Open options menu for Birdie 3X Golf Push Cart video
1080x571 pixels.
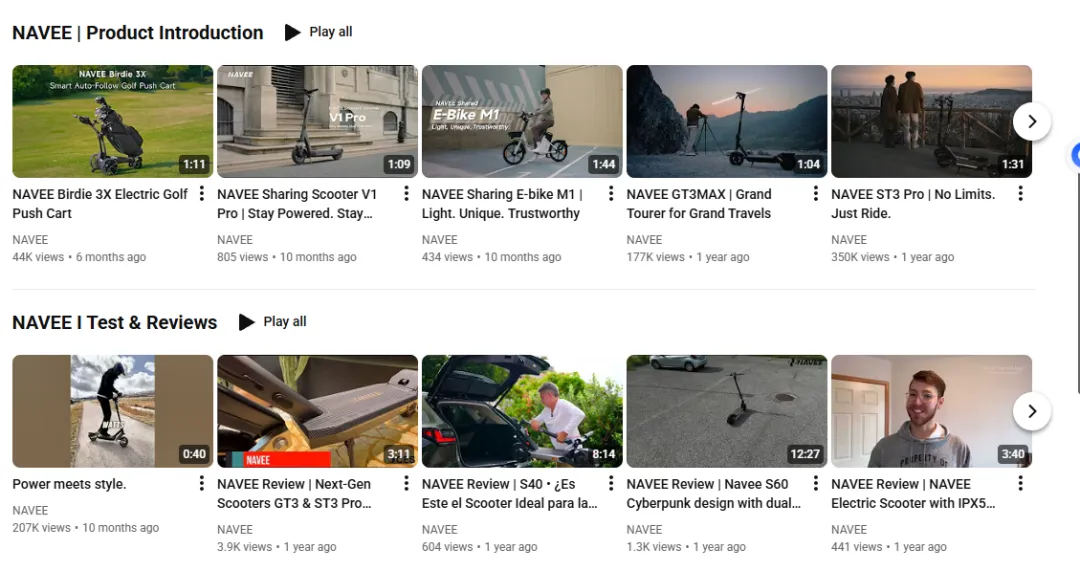click(x=202, y=194)
